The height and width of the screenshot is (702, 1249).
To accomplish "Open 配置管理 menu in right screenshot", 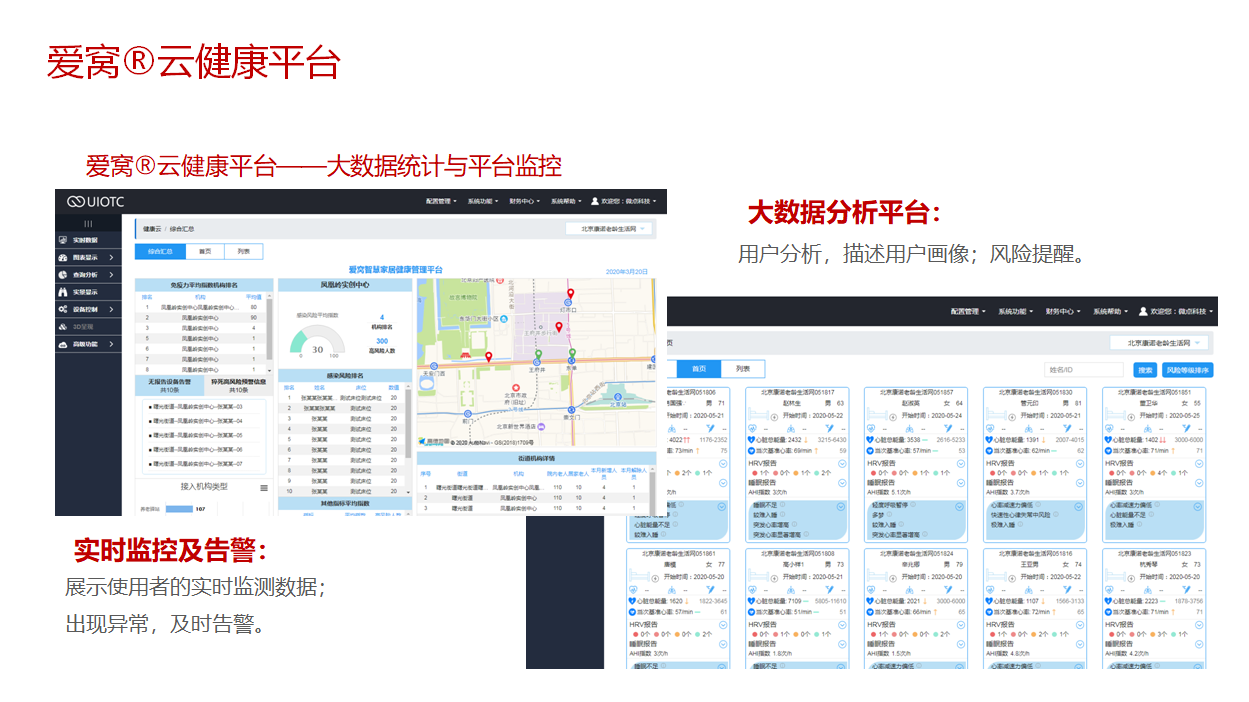I will tap(968, 311).
